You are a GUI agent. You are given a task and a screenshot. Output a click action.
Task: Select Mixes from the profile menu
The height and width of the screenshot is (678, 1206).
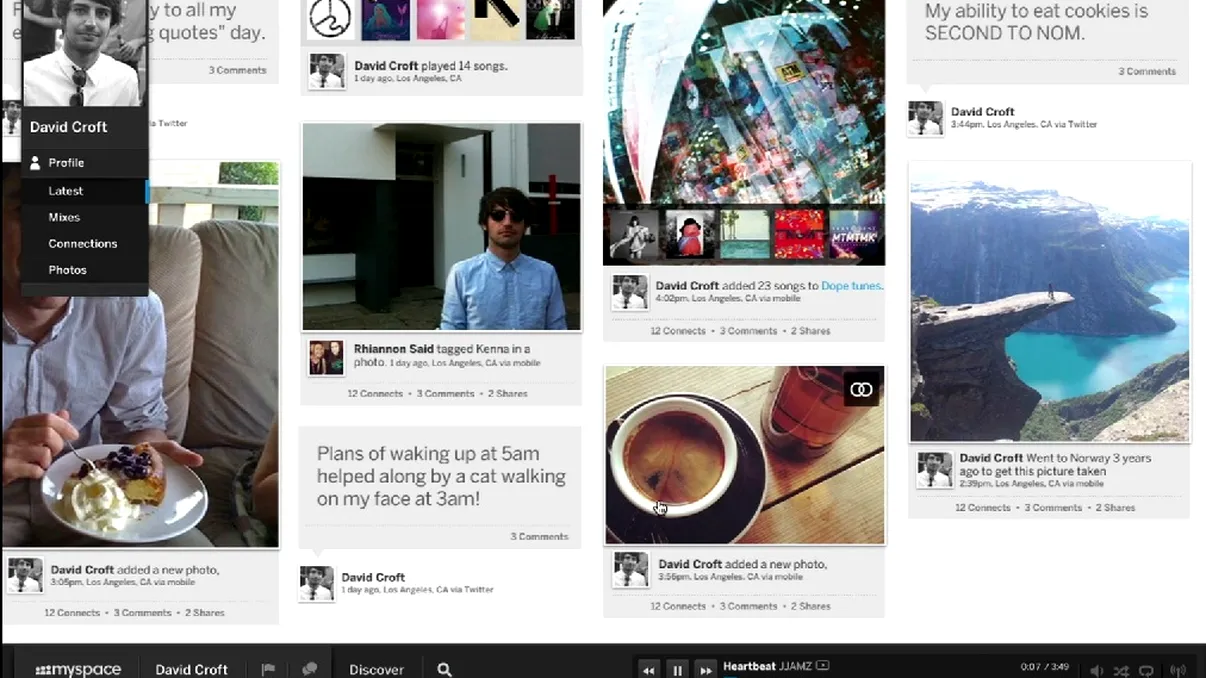pos(64,217)
